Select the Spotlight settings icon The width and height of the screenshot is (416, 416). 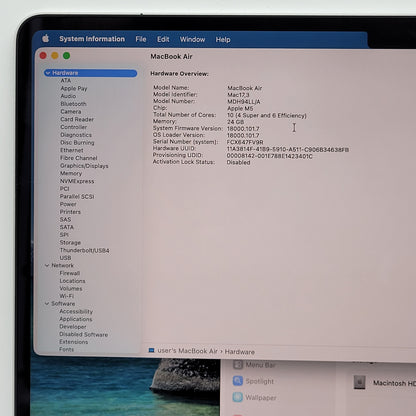point(238,381)
